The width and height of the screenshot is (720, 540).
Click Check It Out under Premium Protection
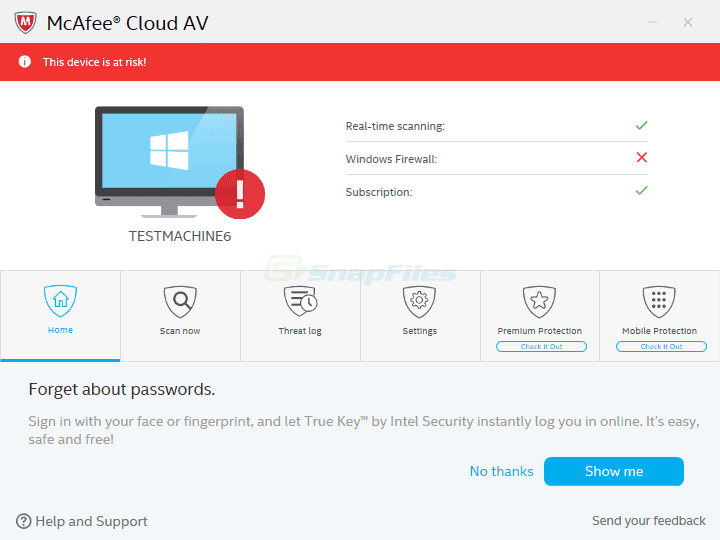point(541,347)
